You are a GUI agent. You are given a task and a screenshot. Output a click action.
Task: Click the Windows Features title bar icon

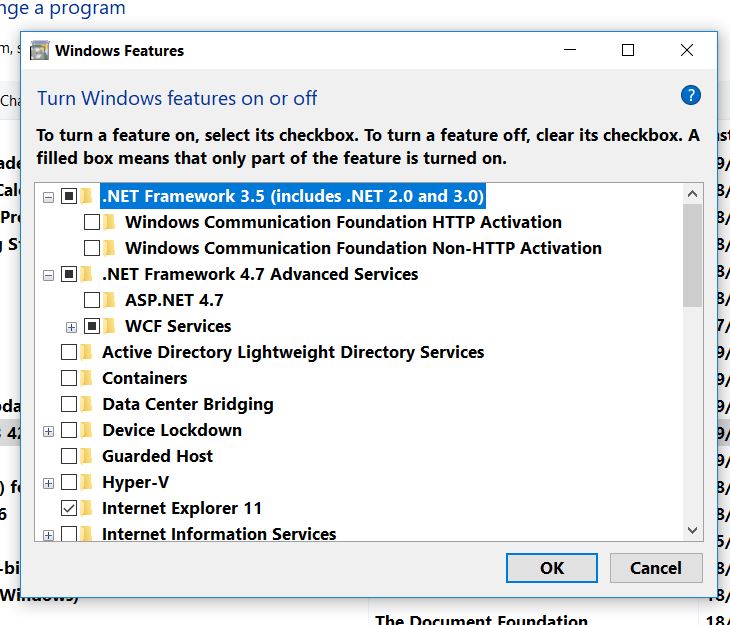pos(40,50)
